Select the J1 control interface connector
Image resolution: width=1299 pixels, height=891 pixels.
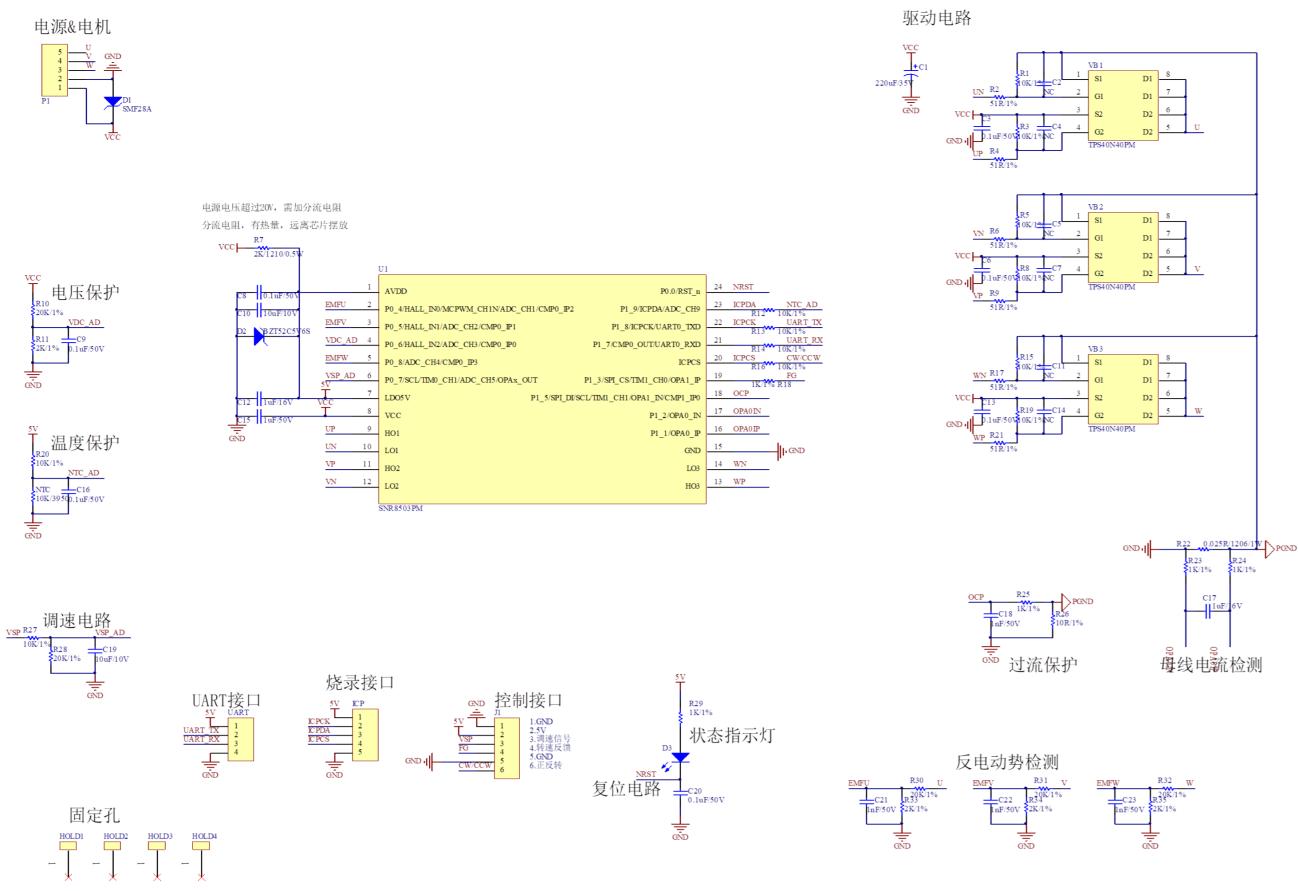507,745
